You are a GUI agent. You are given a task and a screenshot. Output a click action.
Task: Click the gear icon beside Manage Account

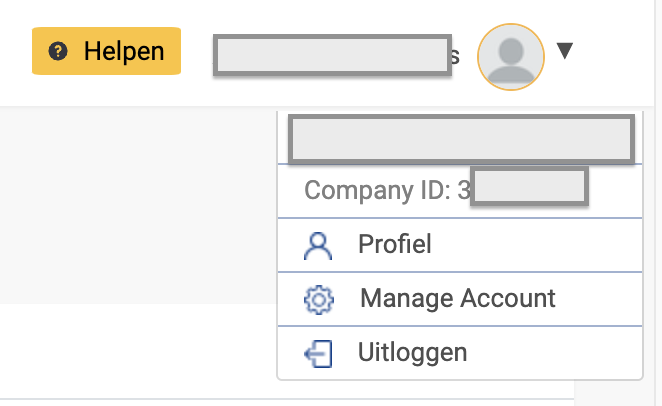tap(317, 299)
